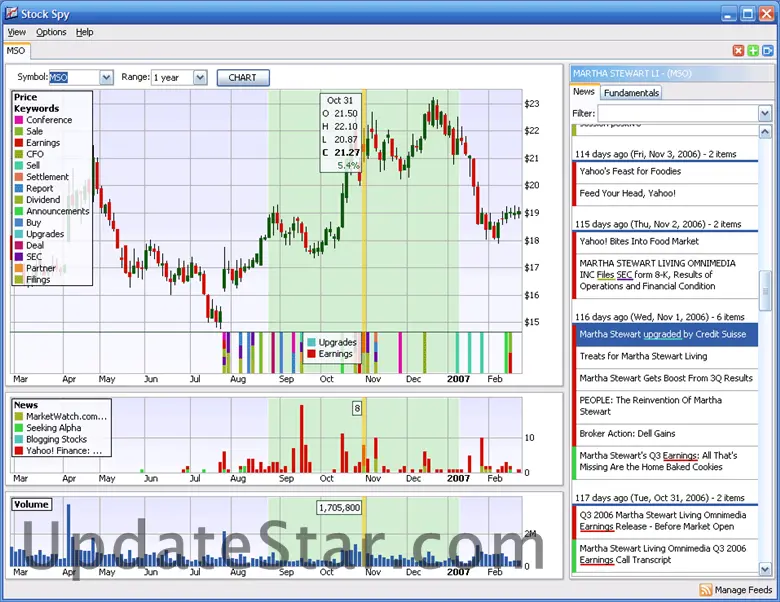Viewport: 780px width, 602px height.
Task: Open "Treats for Martha Stewart Living" item
Action: coord(665,357)
